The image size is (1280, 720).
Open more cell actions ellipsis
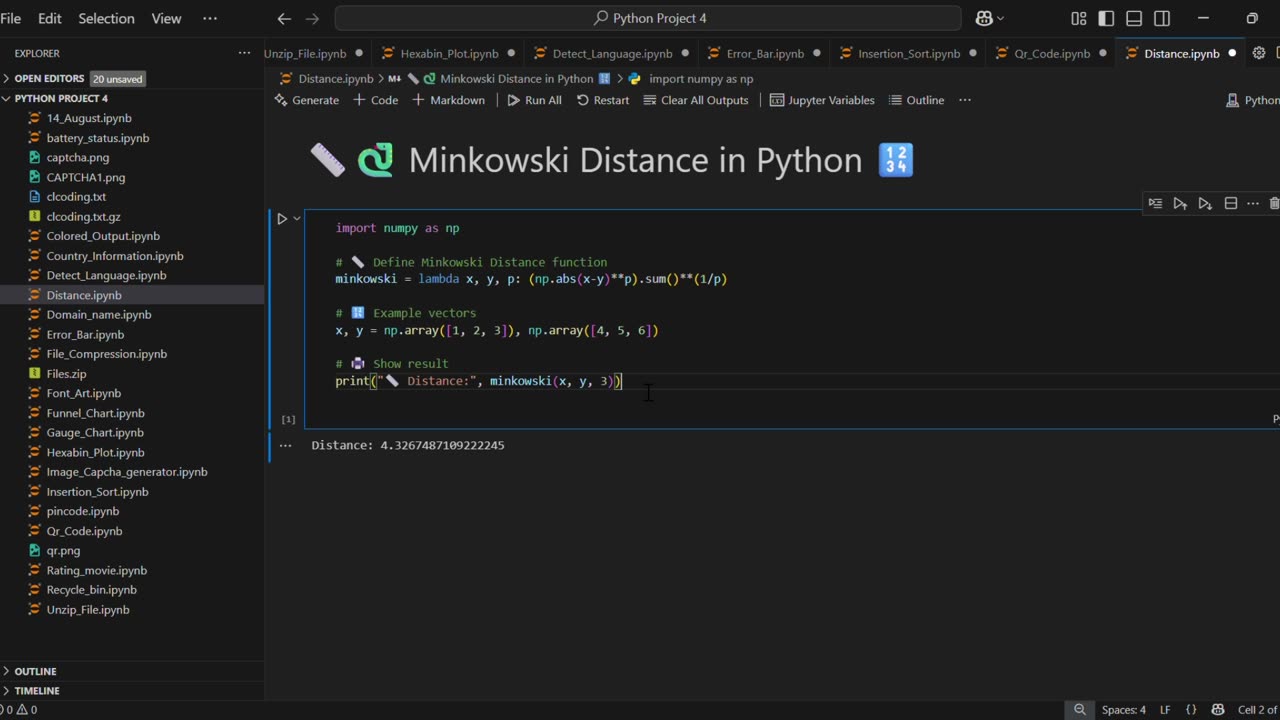1253,203
